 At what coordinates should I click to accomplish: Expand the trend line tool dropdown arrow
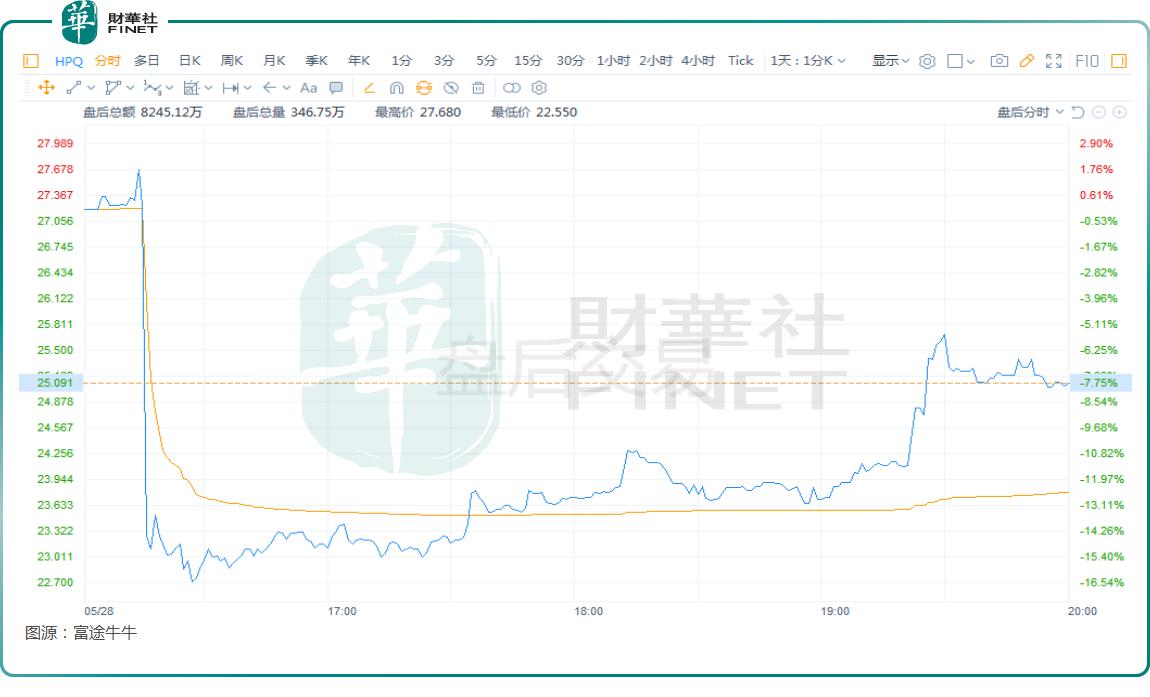(x=91, y=88)
